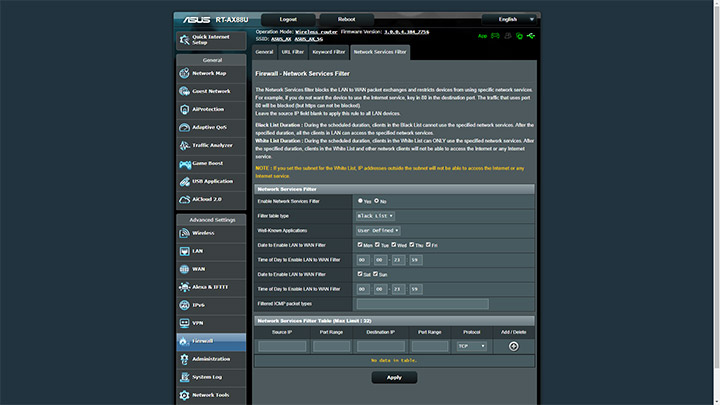The image size is (720, 405).
Task: Click the WAN globe icon
Action: tap(185, 269)
